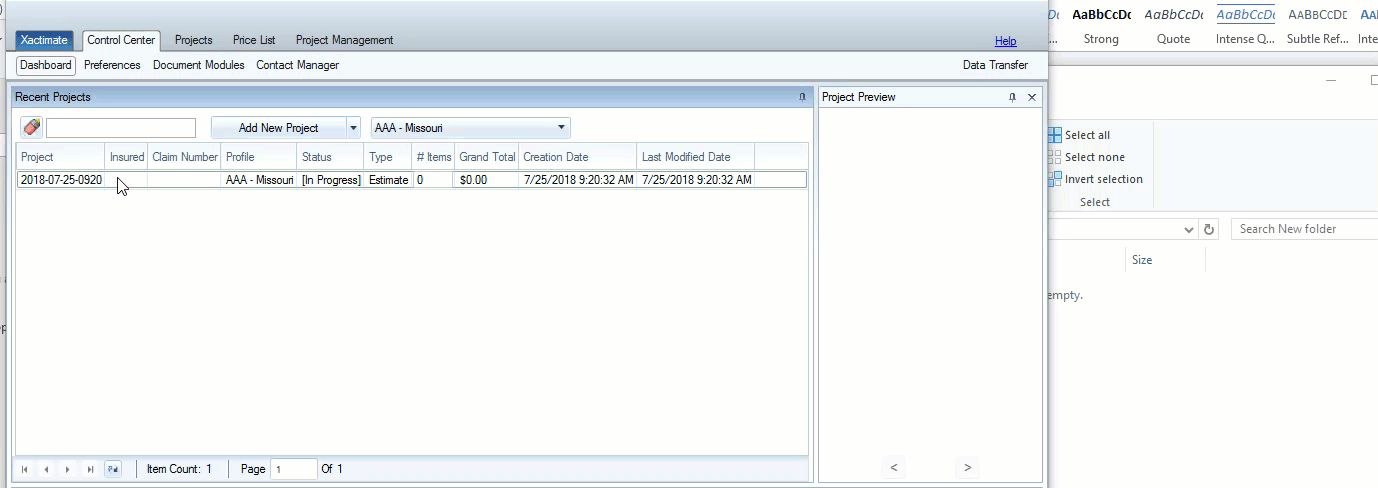Click the Estimate type cell

tap(388, 180)
